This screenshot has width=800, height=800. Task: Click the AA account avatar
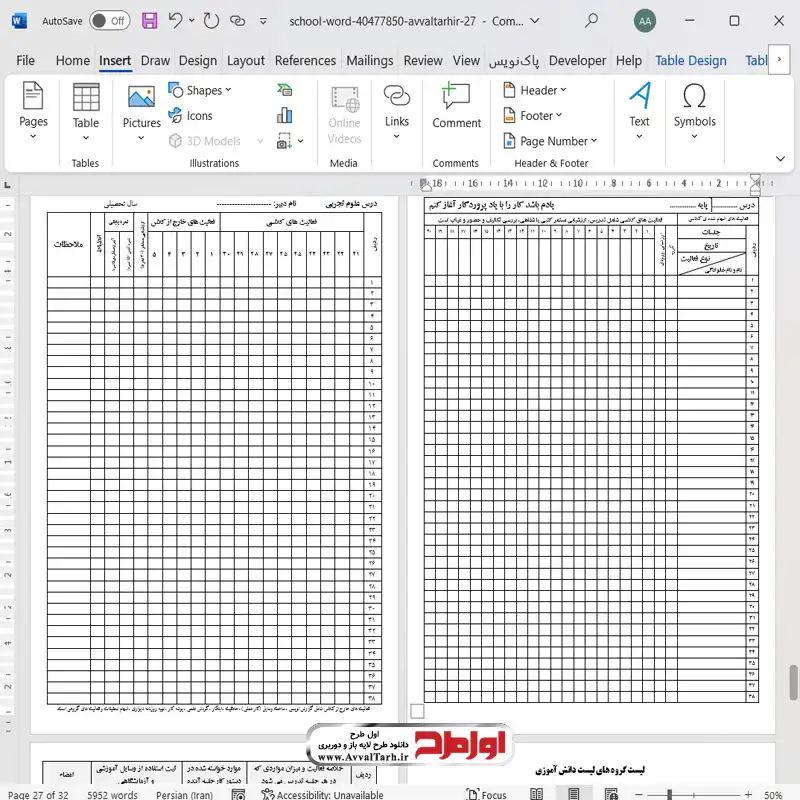pyautogui.click(x=645, y=21)
